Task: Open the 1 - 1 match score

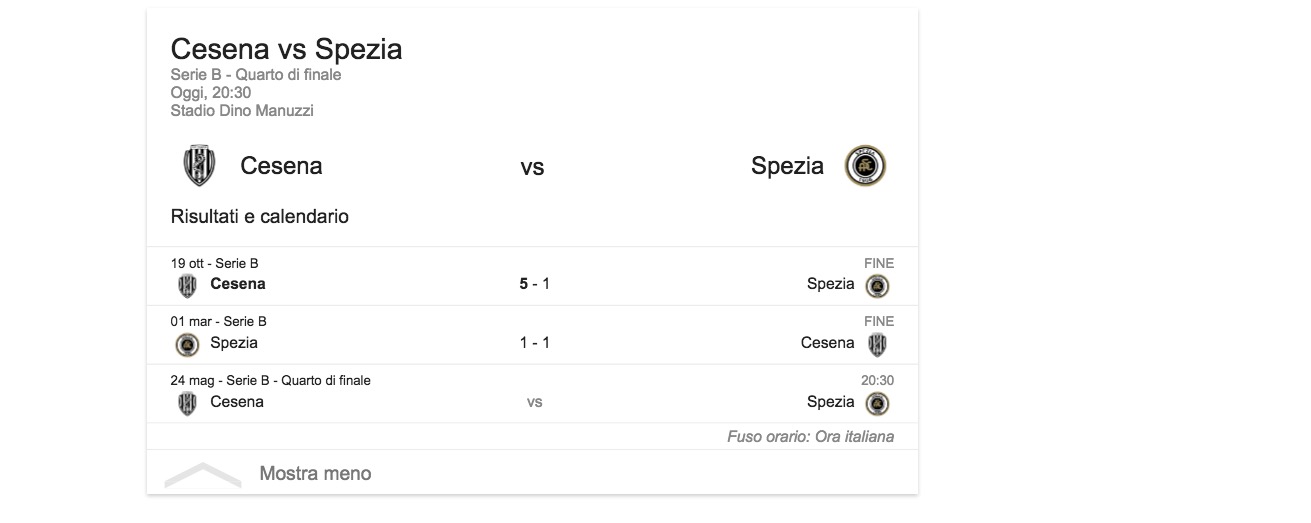Action: coord(534,343)
